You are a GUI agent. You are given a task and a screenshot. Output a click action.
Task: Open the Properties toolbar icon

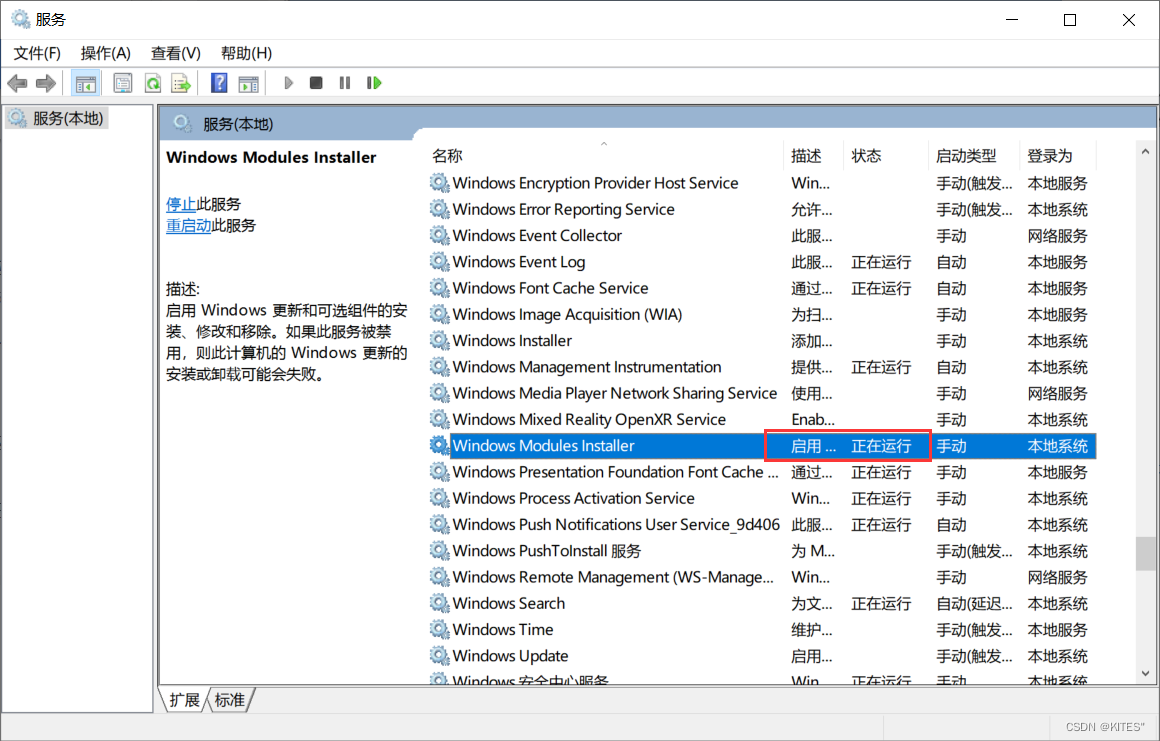pos(123,84)
